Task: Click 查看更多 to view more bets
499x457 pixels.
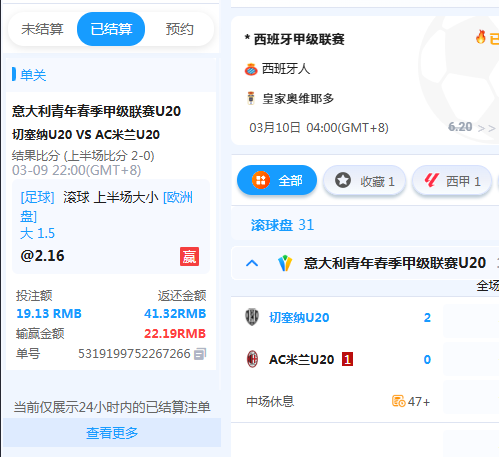Action: pyautogui.click(x=112, y=433)
